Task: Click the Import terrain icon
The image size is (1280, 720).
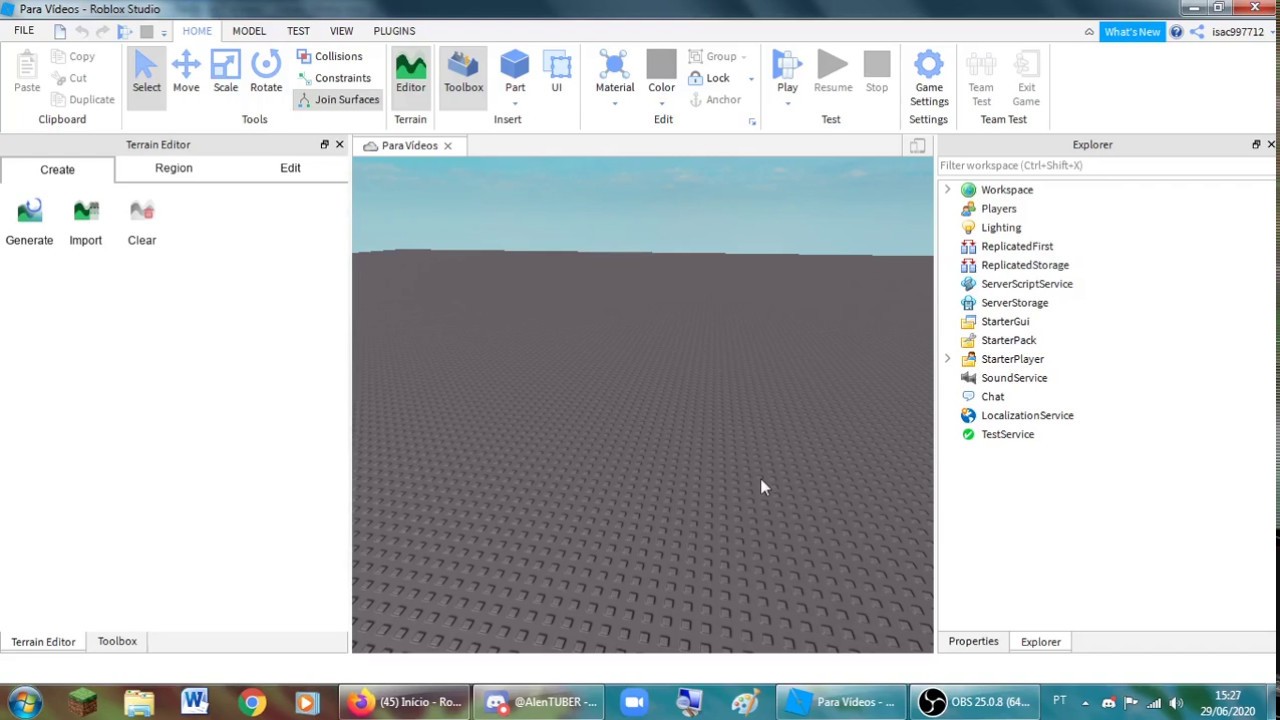Action: pos(86,222)
